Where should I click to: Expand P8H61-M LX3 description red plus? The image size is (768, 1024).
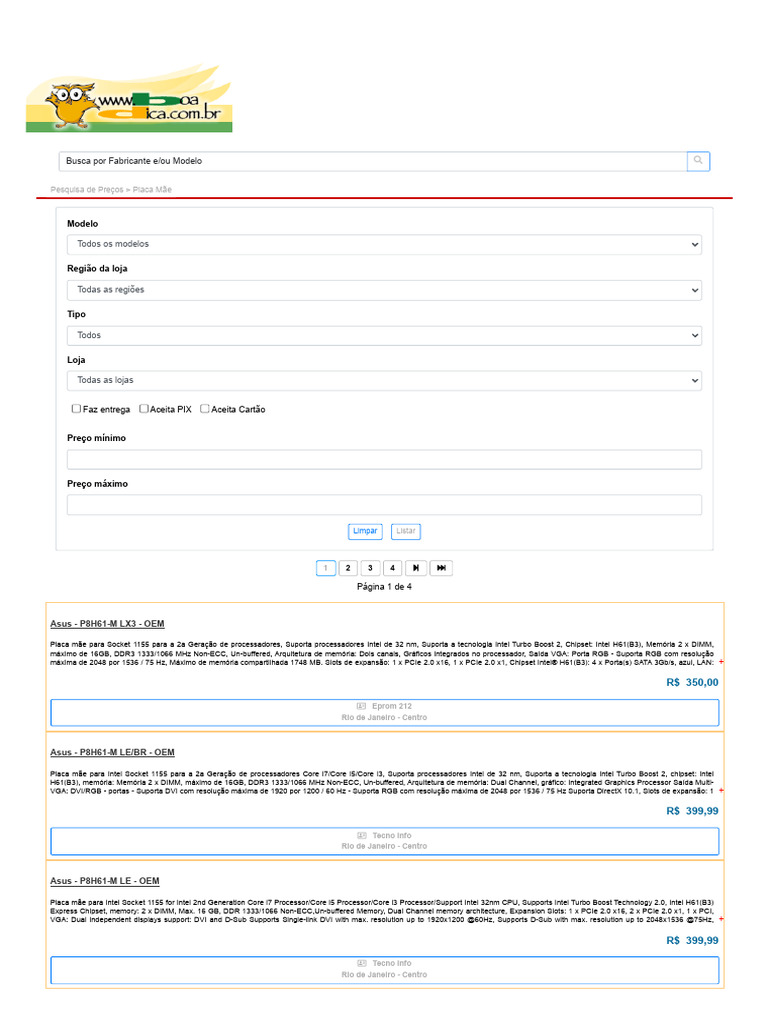[721, 662]
